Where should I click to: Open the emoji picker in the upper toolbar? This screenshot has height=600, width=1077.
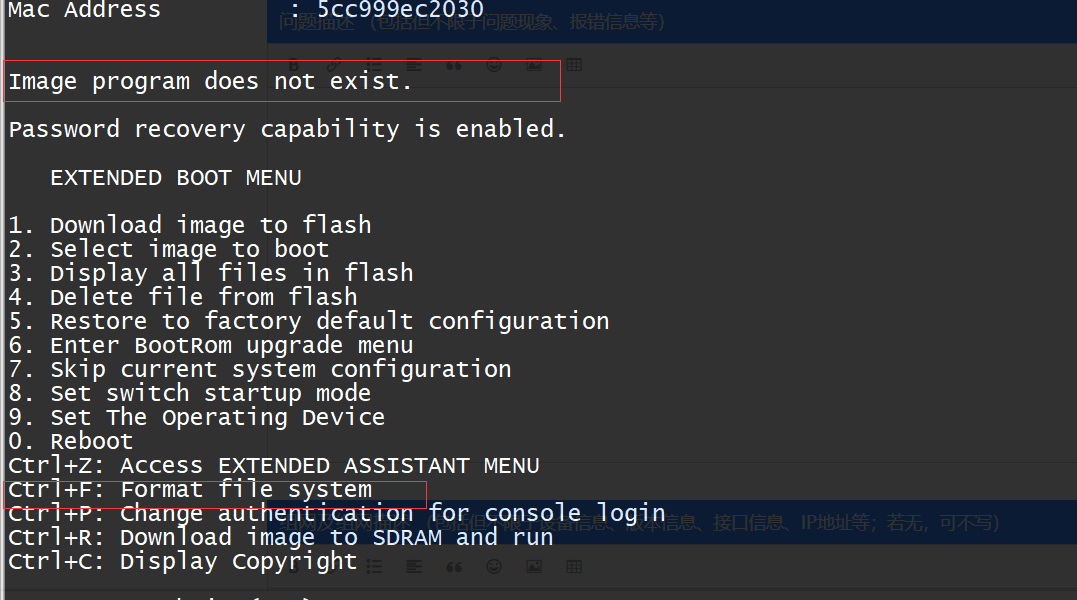pos(494,66)
